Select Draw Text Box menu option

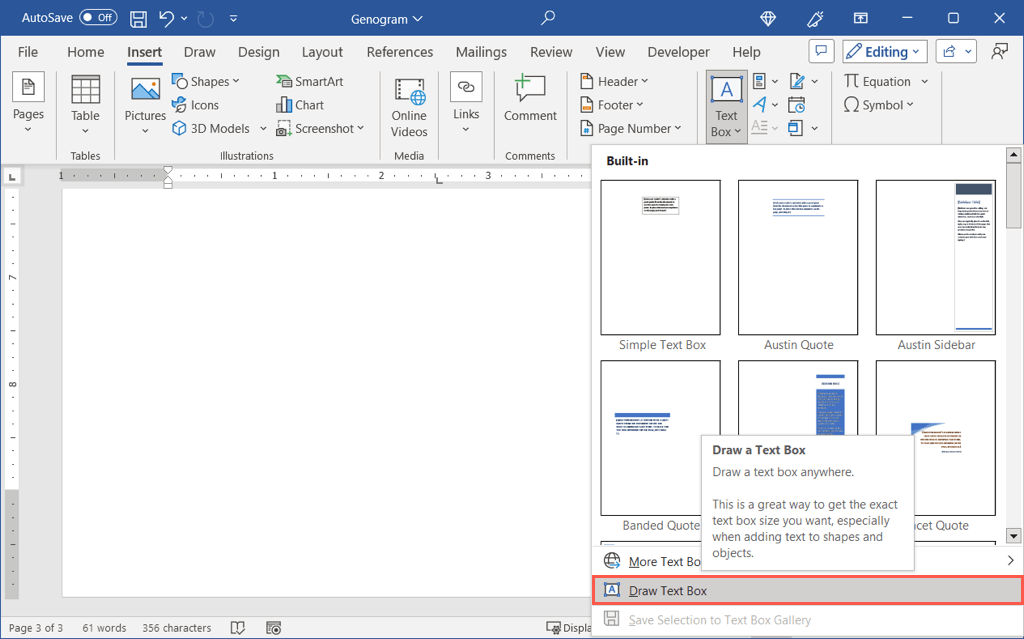tap(667, 591)
